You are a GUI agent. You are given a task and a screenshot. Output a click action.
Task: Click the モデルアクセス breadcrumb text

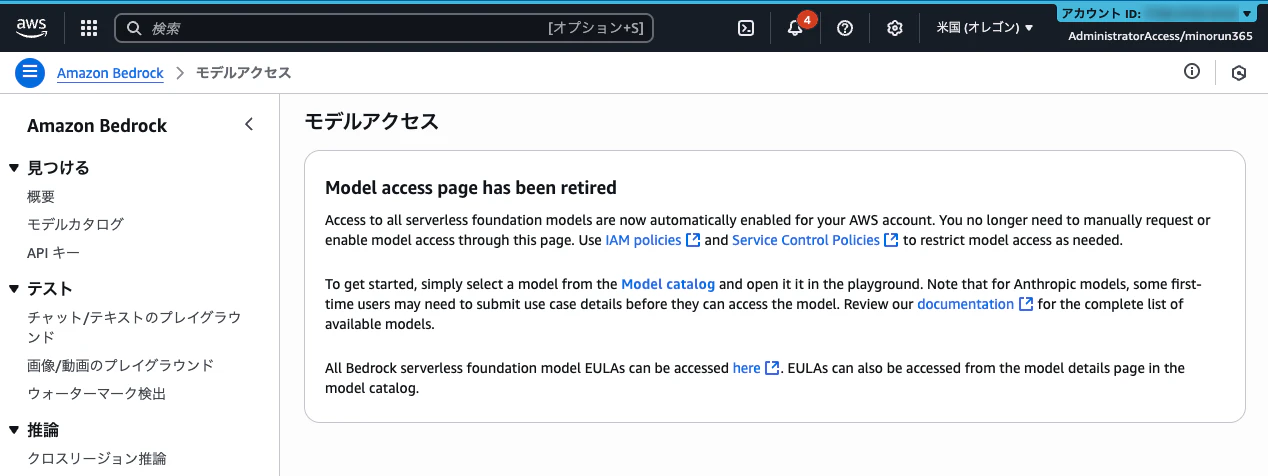[x=243, y=73]
